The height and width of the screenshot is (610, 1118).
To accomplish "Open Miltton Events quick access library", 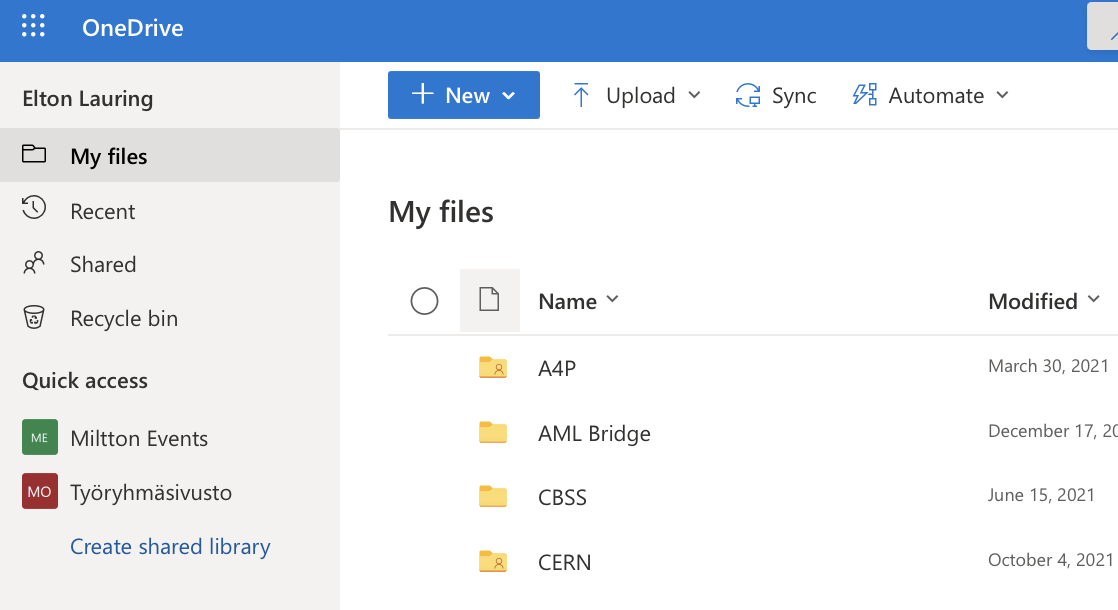I will pyautogui.click(x=139, y=438).
